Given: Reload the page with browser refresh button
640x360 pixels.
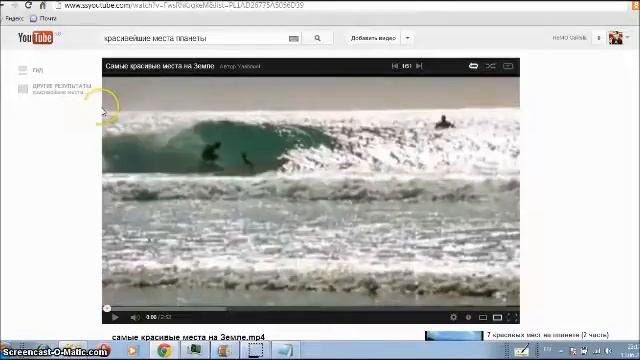Looking at the screenshot, I should 28,5.
